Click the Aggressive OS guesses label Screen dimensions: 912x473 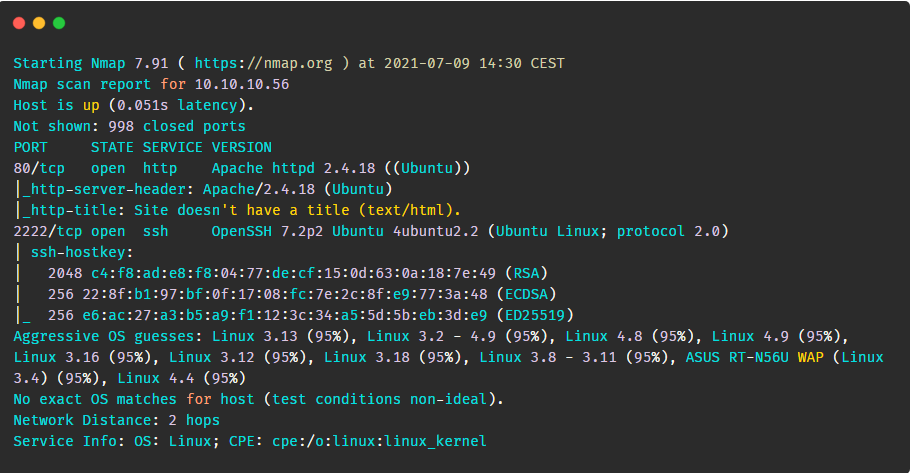pos(108,336)
